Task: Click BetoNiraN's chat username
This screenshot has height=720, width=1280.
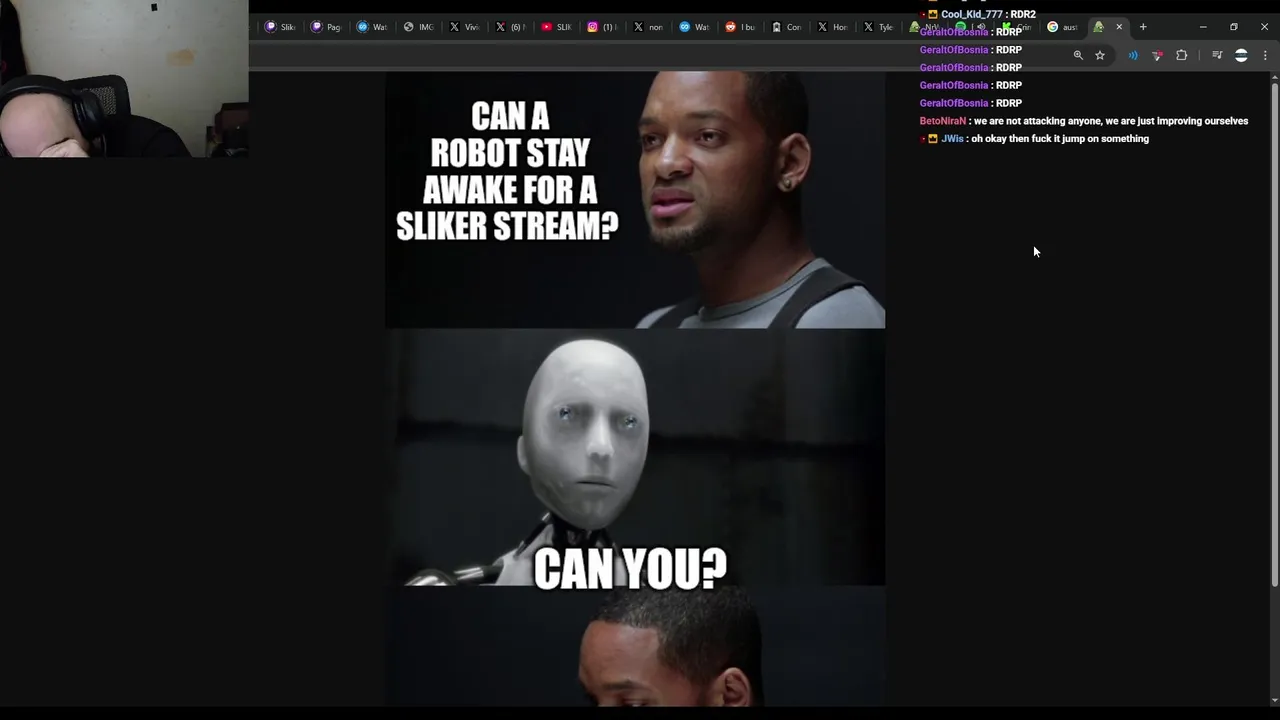Action: pos(943,121)
